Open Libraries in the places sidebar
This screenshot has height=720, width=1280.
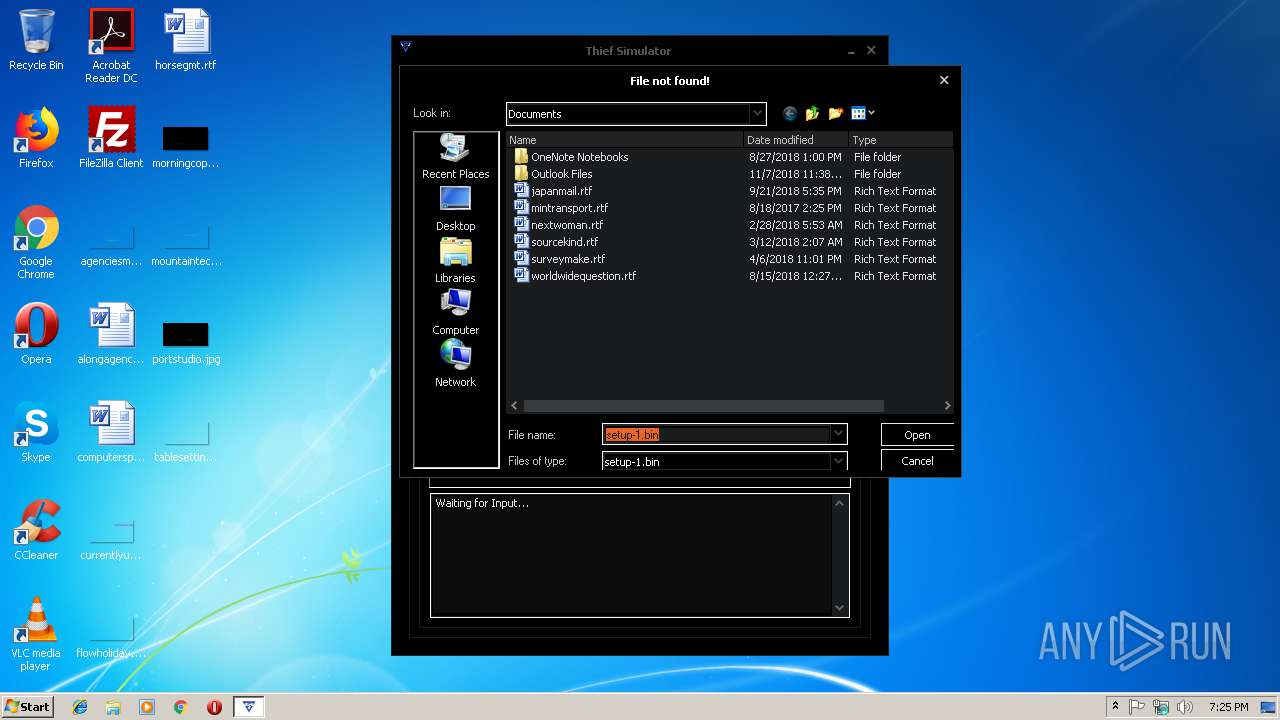455,261
